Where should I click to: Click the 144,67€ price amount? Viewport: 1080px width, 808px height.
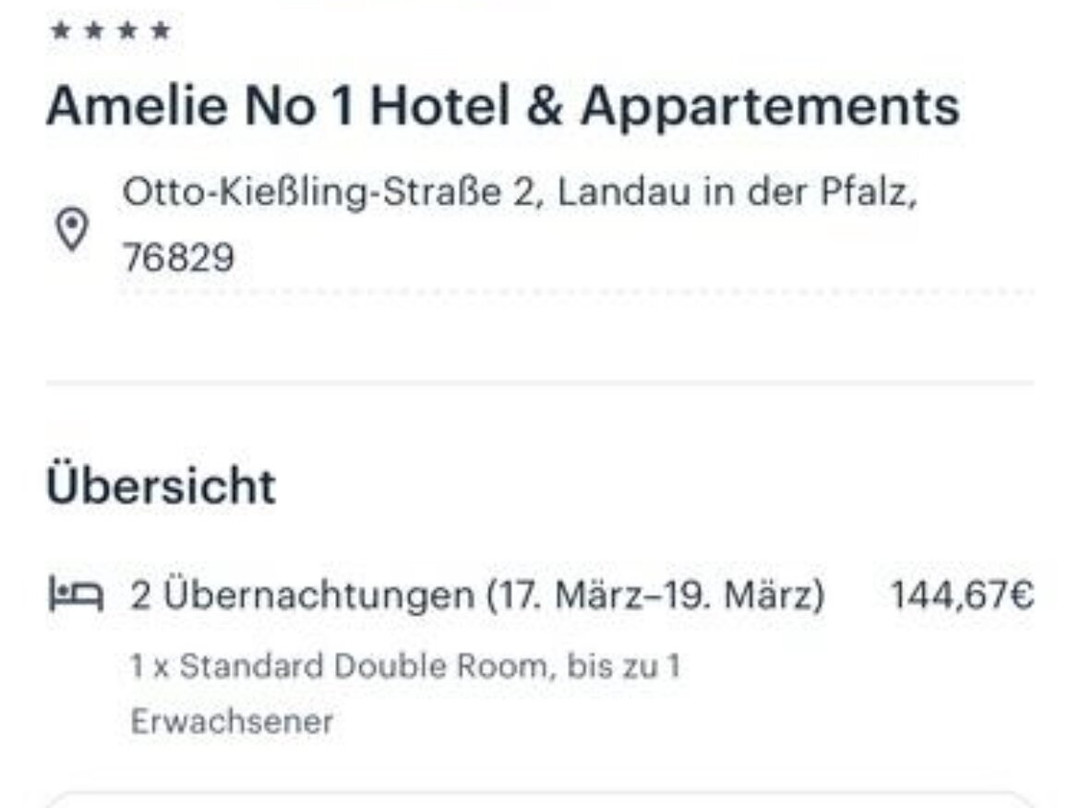(x=961, y=596)
